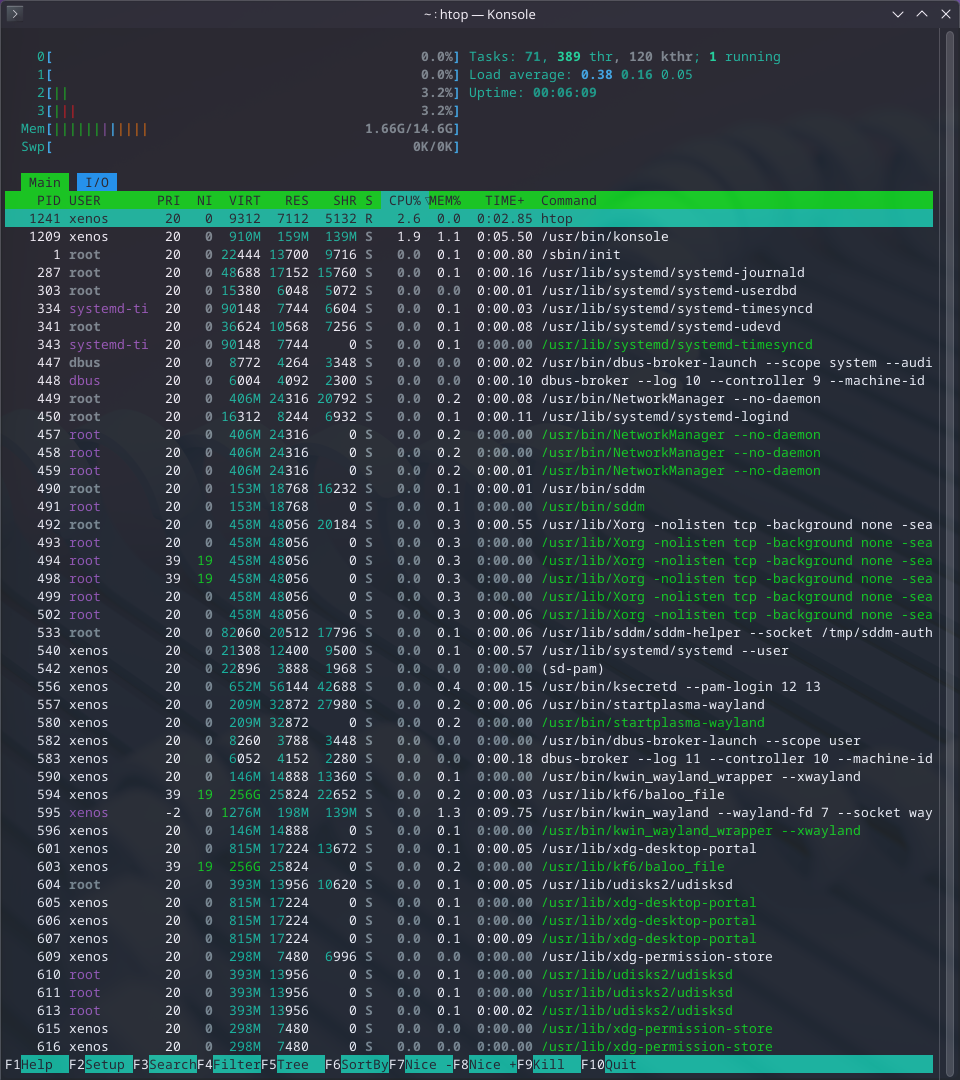Click the Uptime 00:06:09 readout
960x1080 pixels.
point(532,92)
